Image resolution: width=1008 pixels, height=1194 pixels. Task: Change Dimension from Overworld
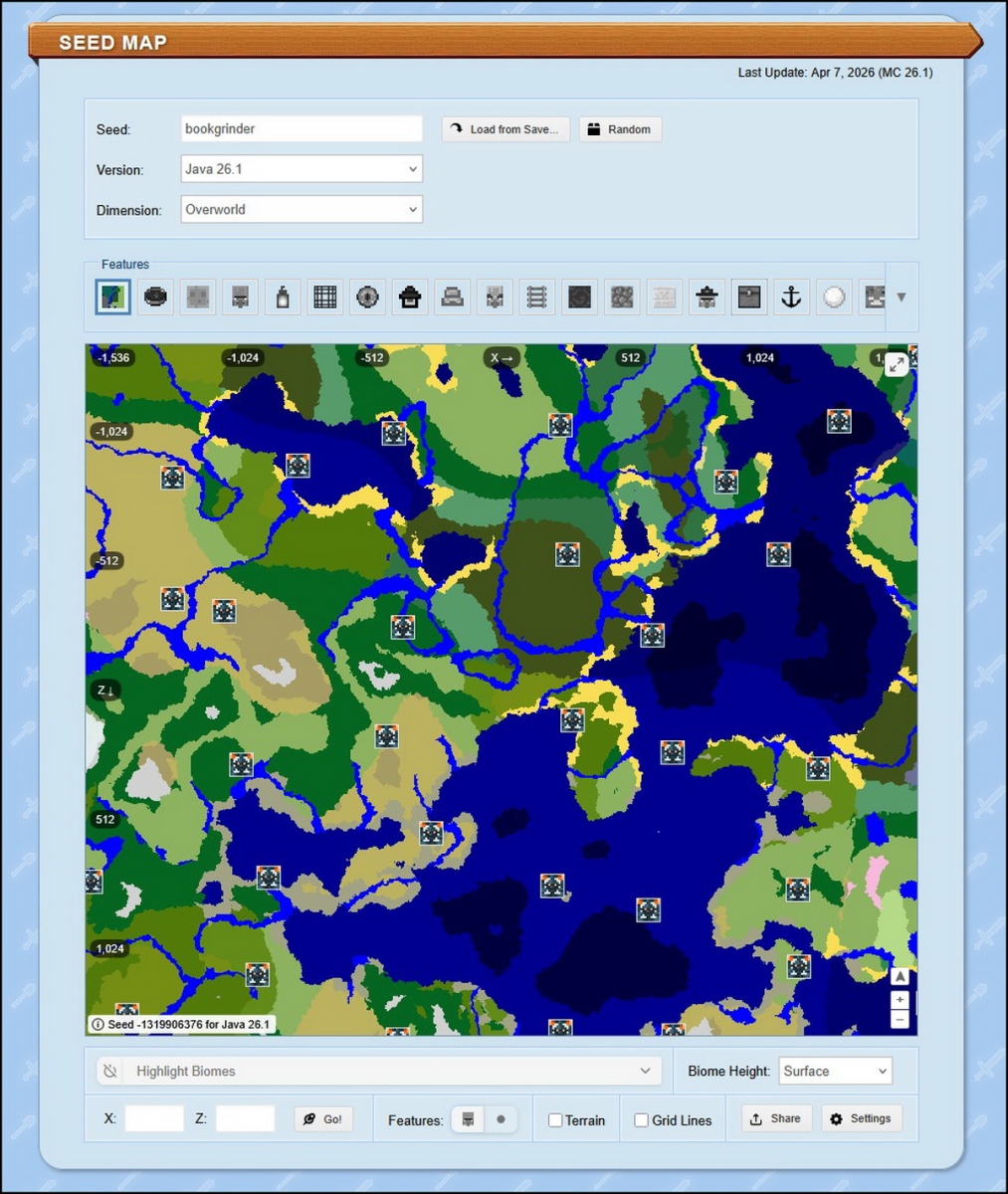tap(301, 210)
